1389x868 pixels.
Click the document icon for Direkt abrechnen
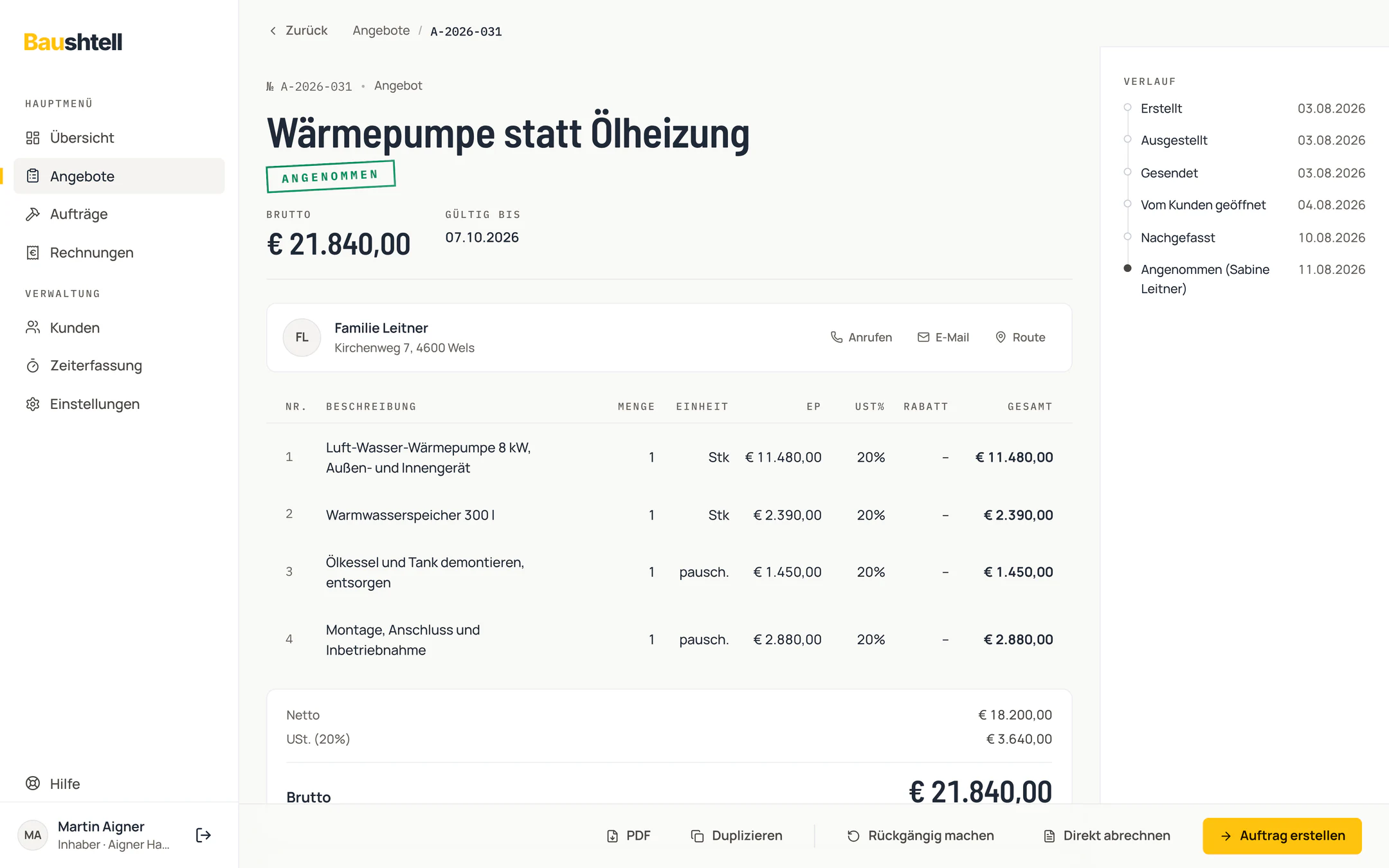tap(1049, 836)
